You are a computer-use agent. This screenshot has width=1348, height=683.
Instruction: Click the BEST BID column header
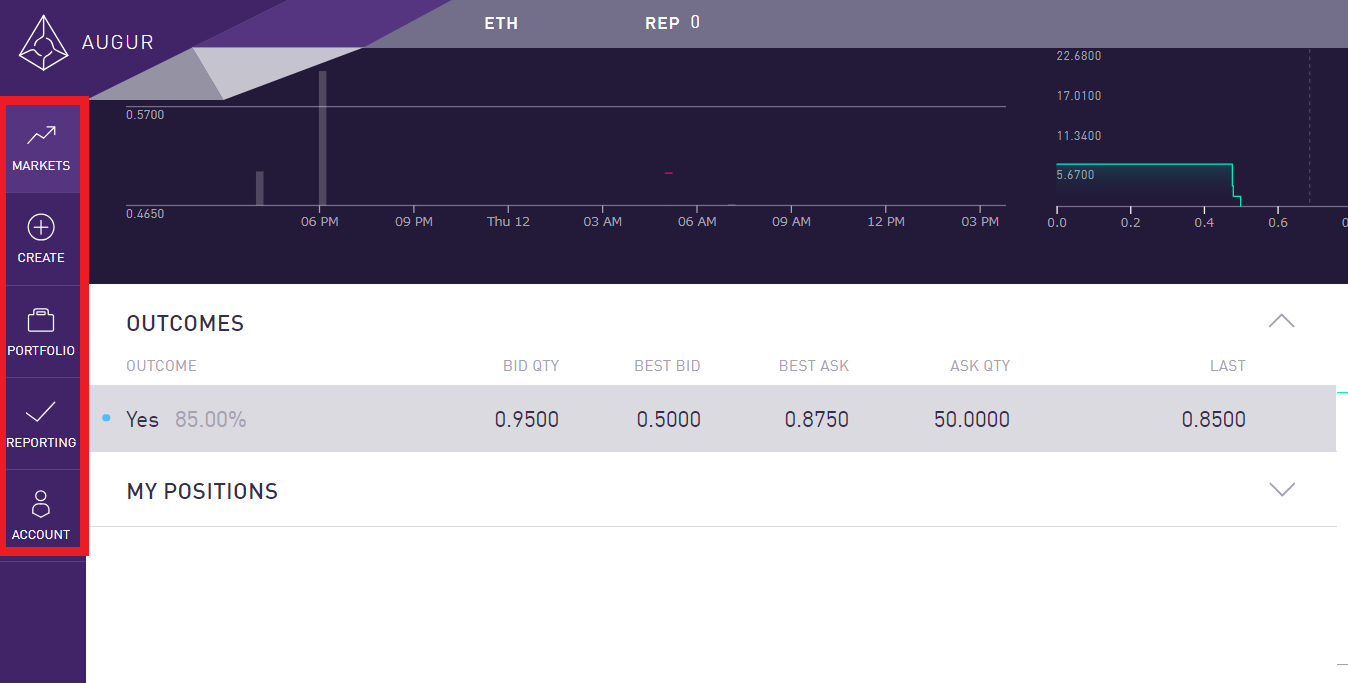click(667, 366)
